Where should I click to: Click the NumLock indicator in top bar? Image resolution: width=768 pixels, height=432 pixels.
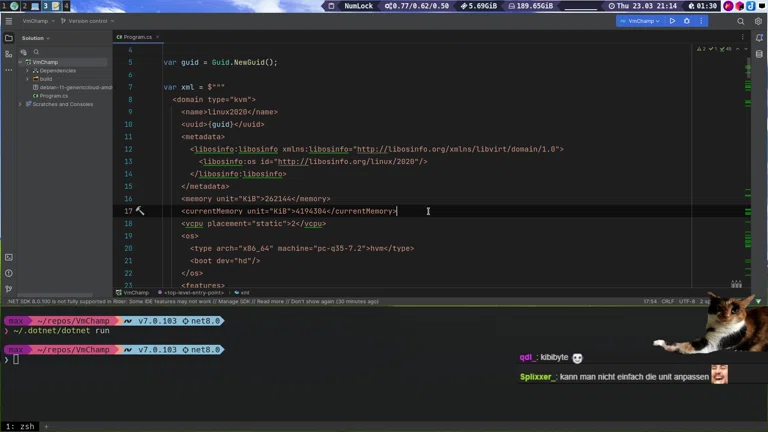click(x=358, y=6)
